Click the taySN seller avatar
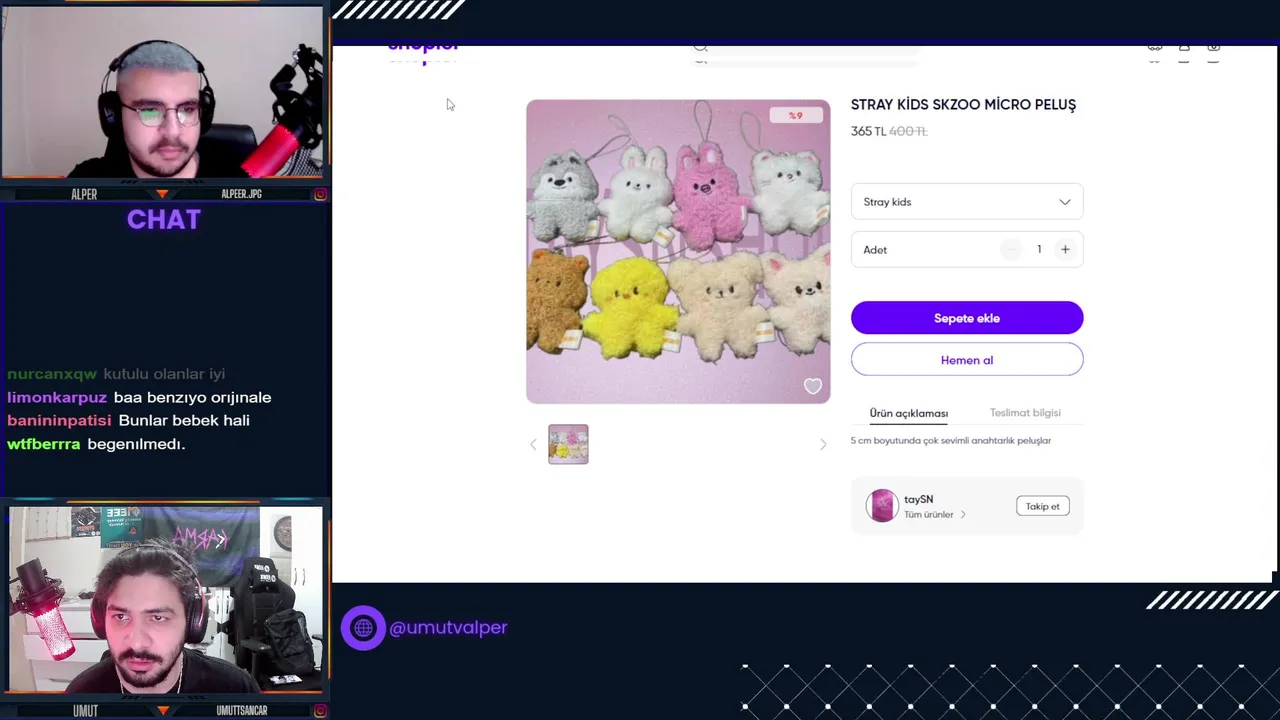The width and height of the screenshot is (1280, 720). (882, 506)
